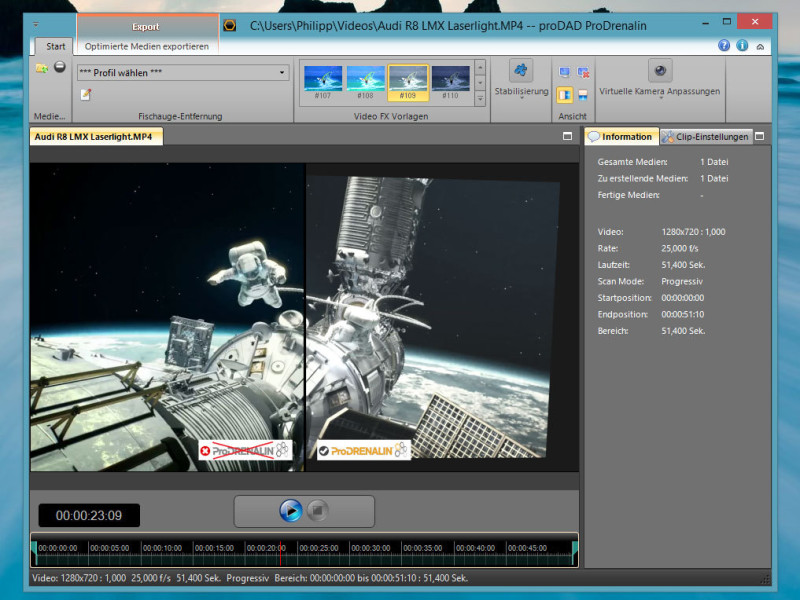The image size is (800, 600).
Task: Click the timeline end range handle
Action: coord(574,553)
